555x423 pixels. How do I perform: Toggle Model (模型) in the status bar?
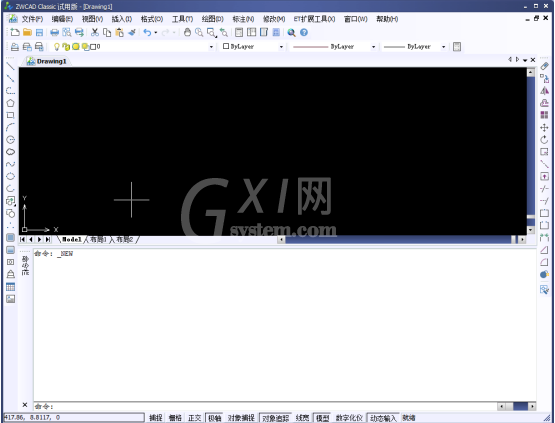[322, 418]
